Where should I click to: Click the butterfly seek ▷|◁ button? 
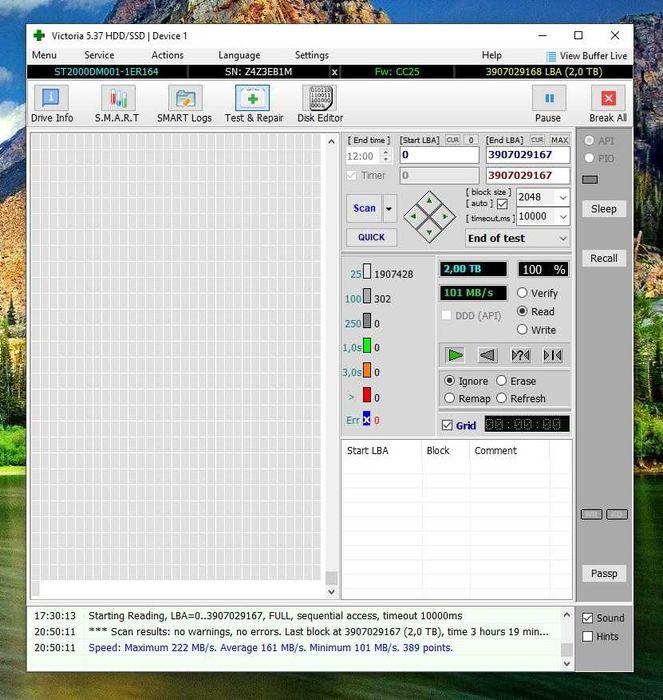[x=552, y=355]
